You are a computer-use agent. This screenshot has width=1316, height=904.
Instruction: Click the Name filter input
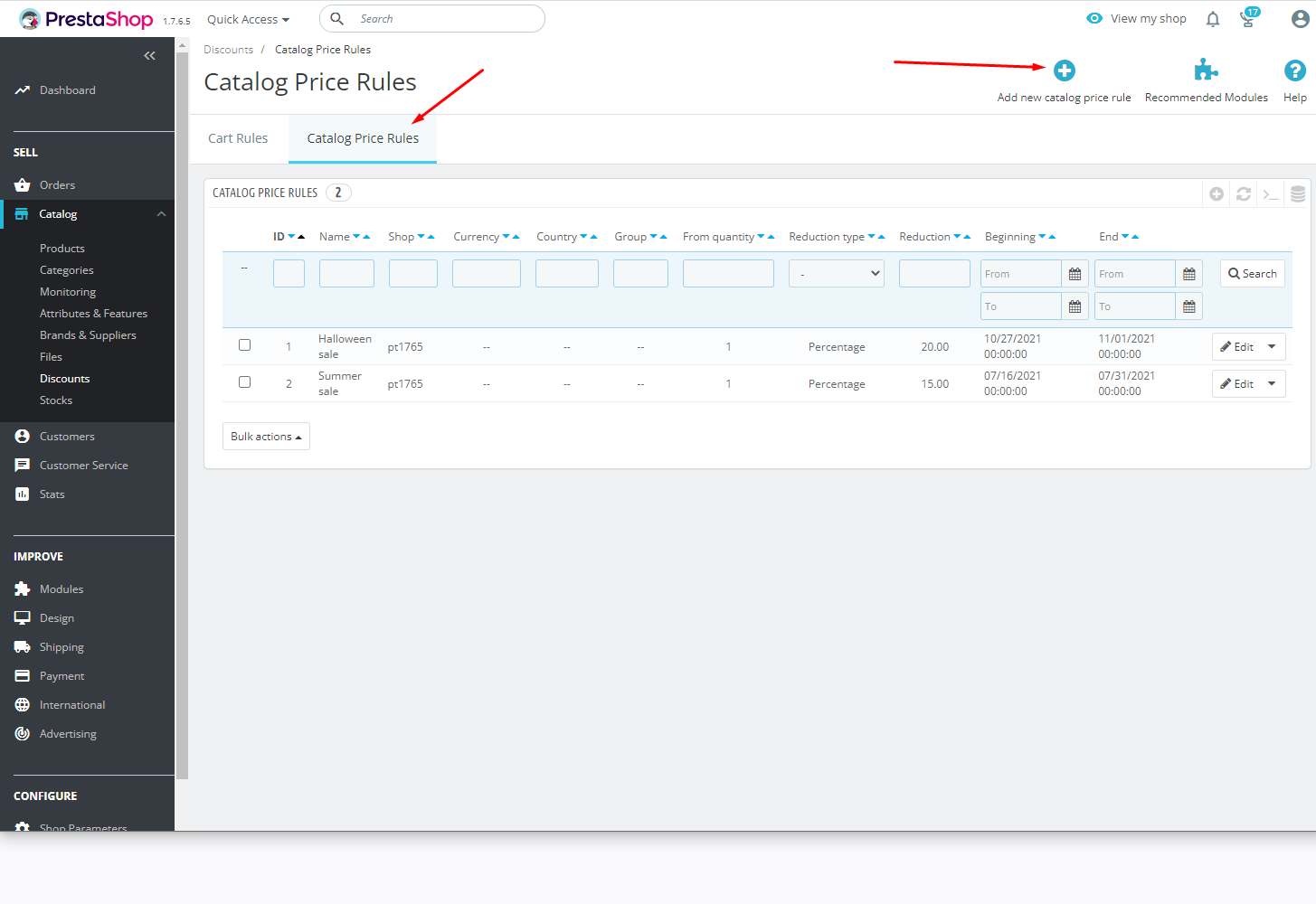[346, 274]
